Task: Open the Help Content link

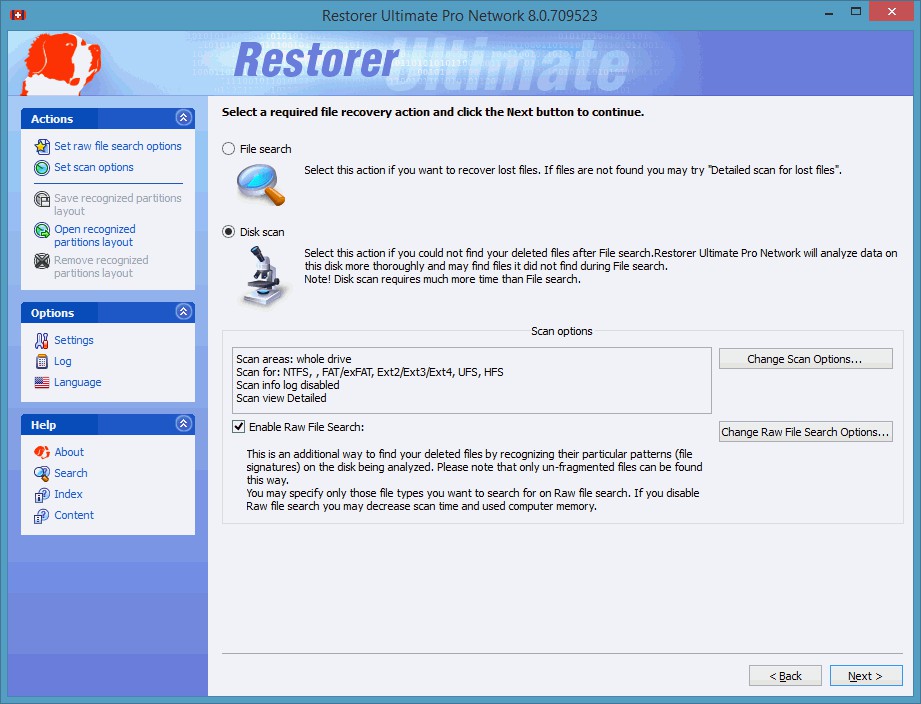Action: 74,516
